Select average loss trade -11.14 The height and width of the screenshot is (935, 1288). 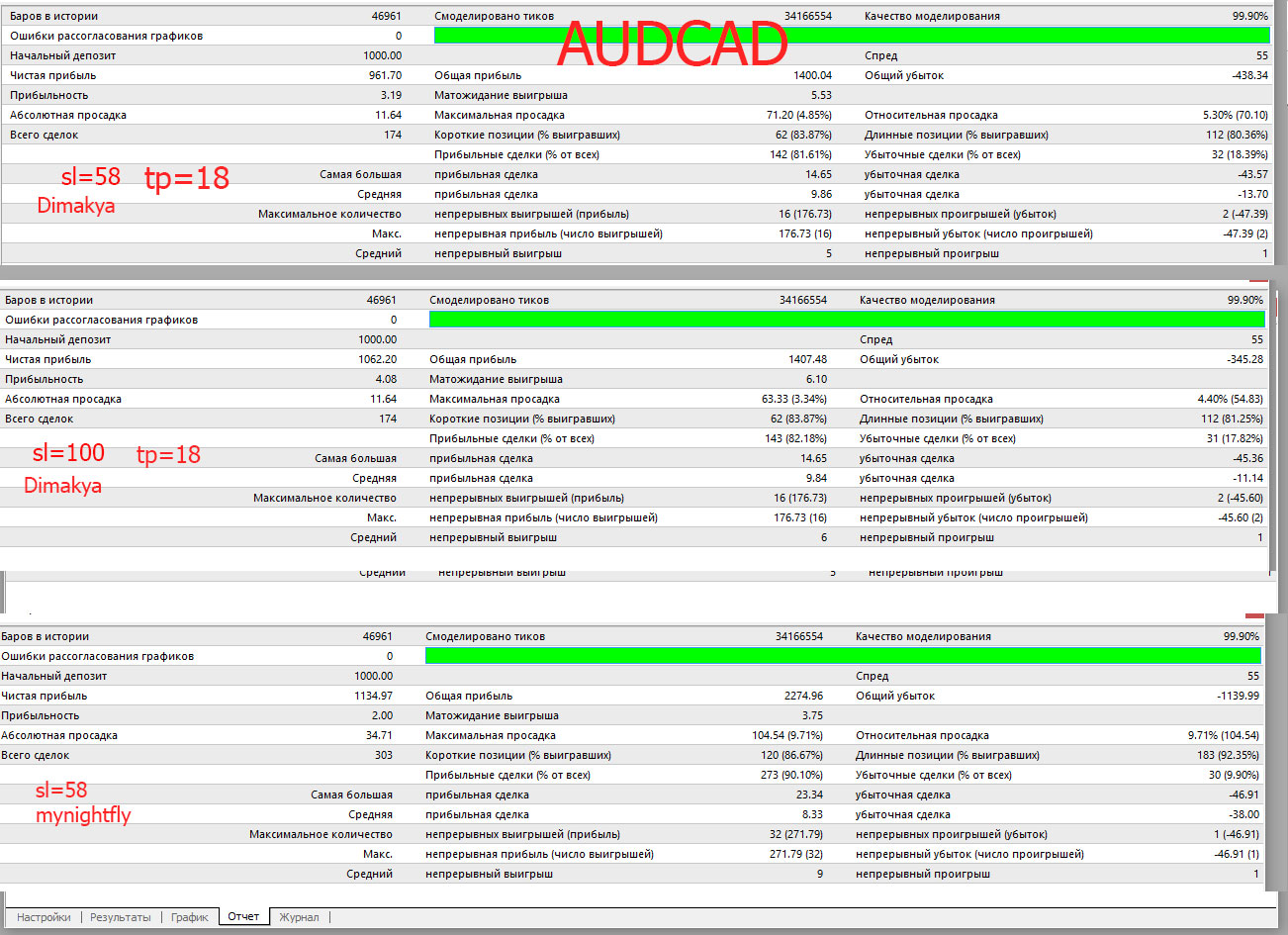(1247, 478)
